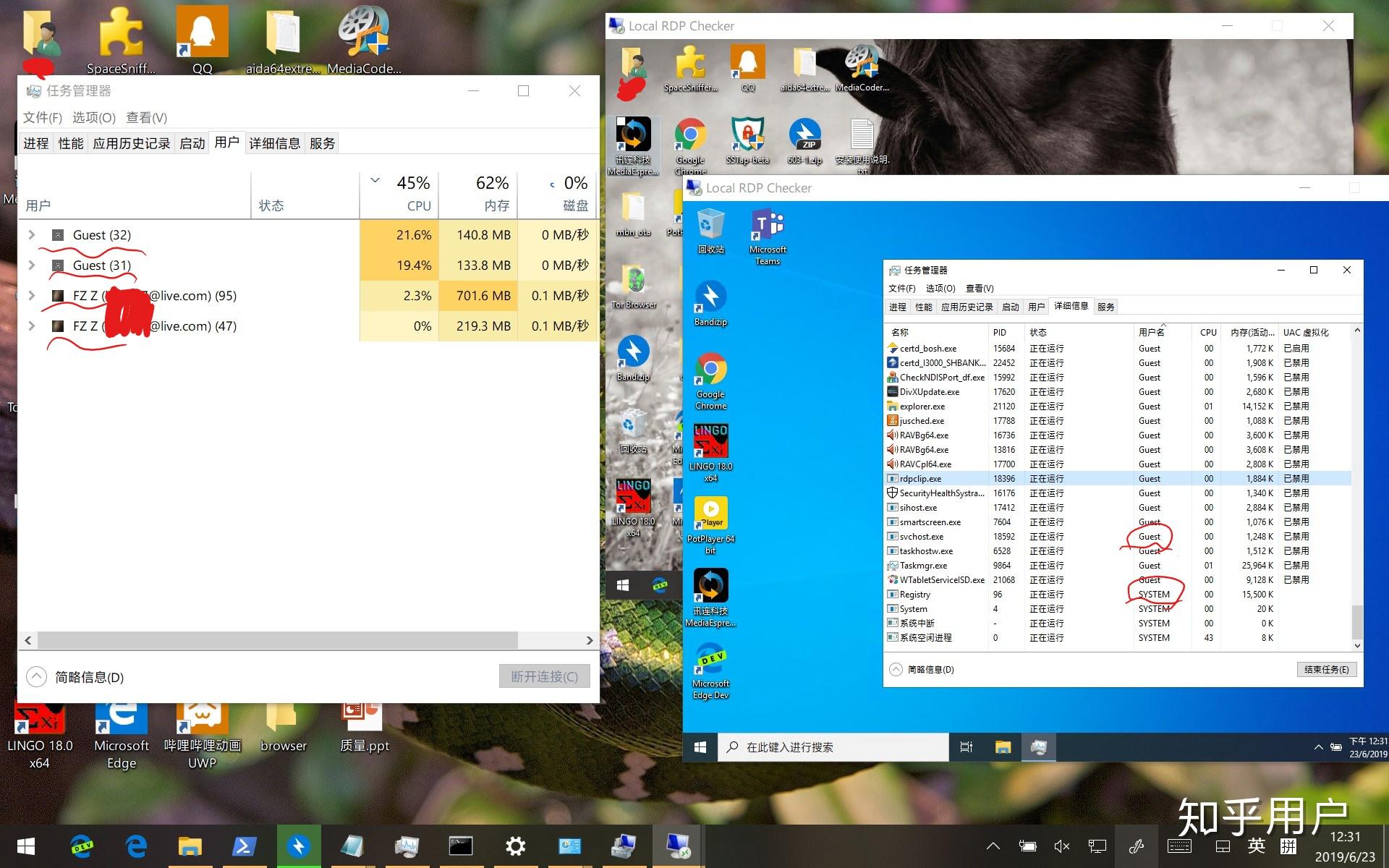Open 质量.ppt desktop file
1389x868 pixels.
[x=364, y=728]
